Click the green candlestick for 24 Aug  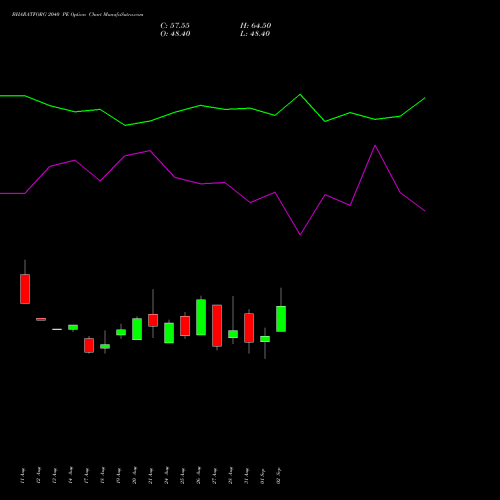pos(169,333)
